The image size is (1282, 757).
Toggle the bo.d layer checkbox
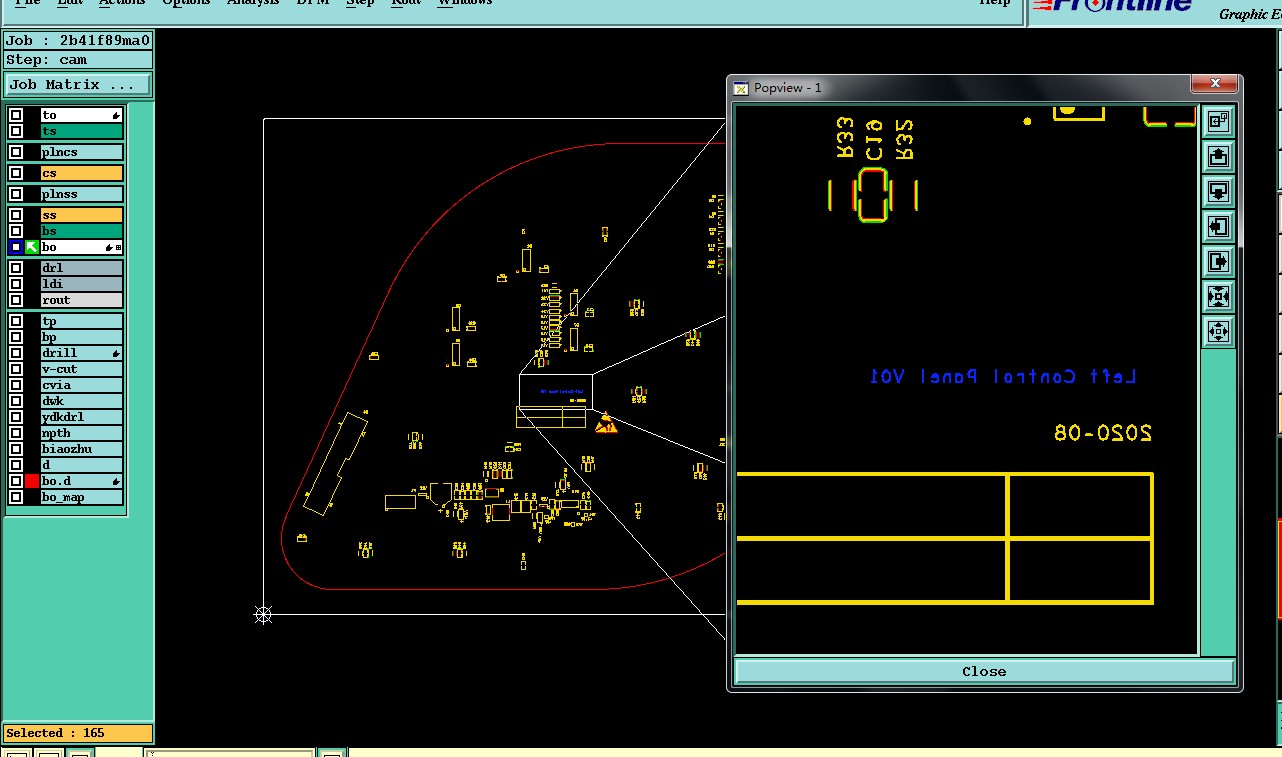point(16,481)
